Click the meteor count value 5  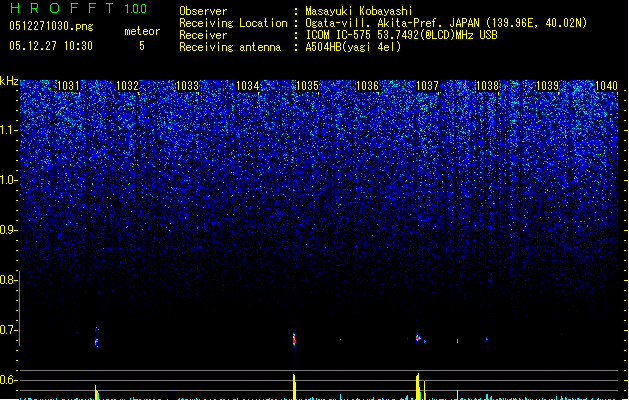(142, 46)
